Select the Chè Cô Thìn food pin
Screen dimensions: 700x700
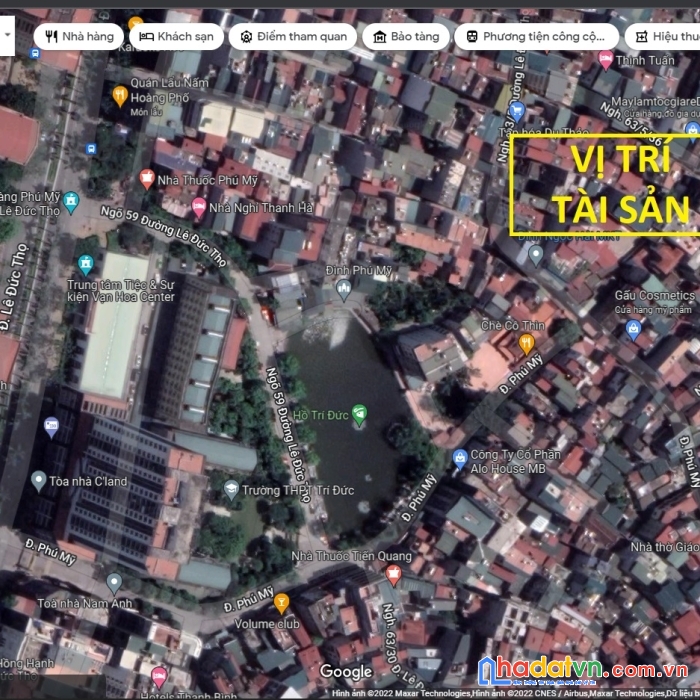(x=526, y=344)
